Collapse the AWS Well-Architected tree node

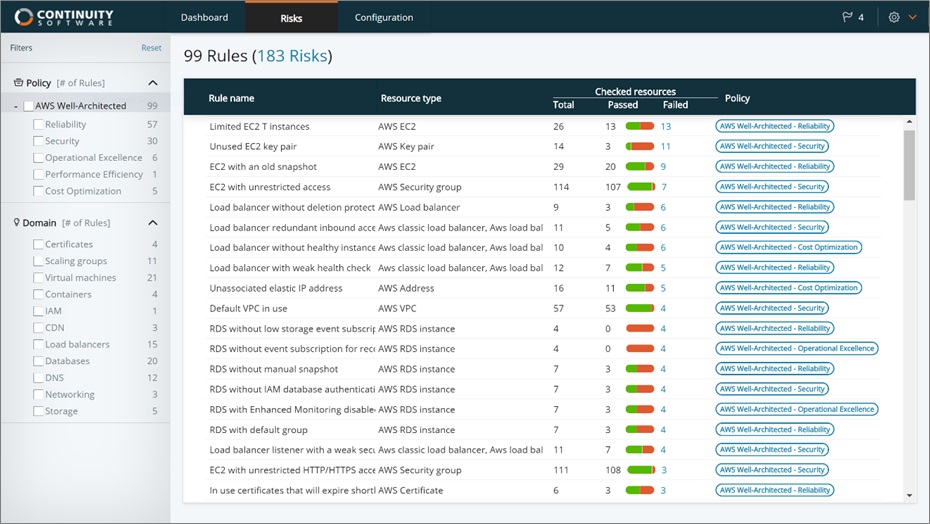(x=16, y=106)
